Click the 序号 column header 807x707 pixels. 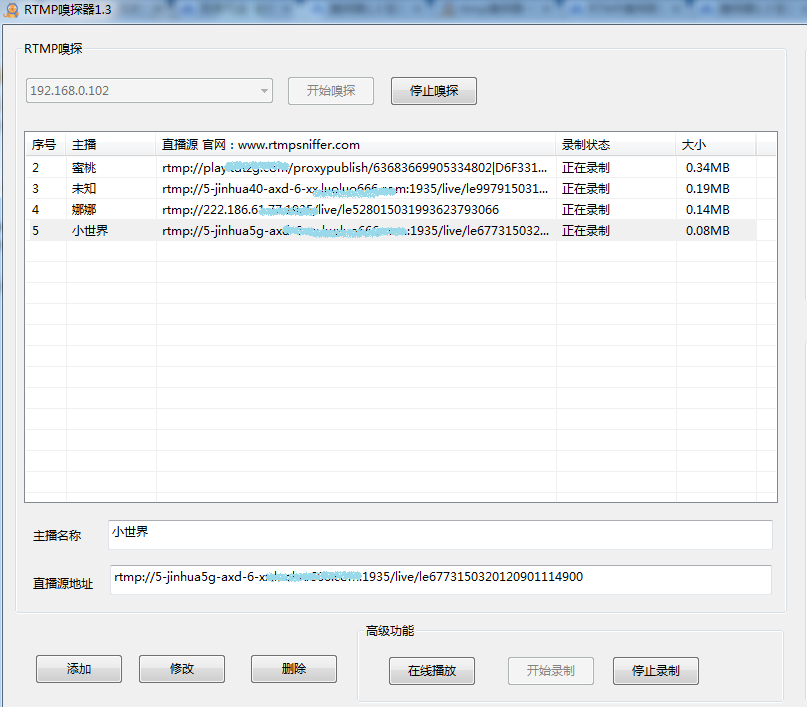[44, 145]
